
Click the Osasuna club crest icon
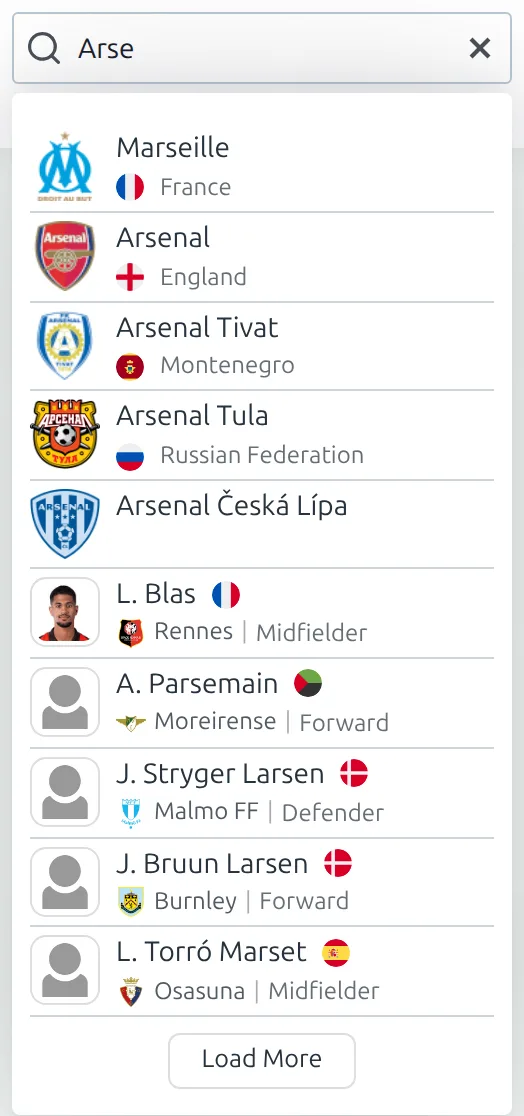(131, 991)
